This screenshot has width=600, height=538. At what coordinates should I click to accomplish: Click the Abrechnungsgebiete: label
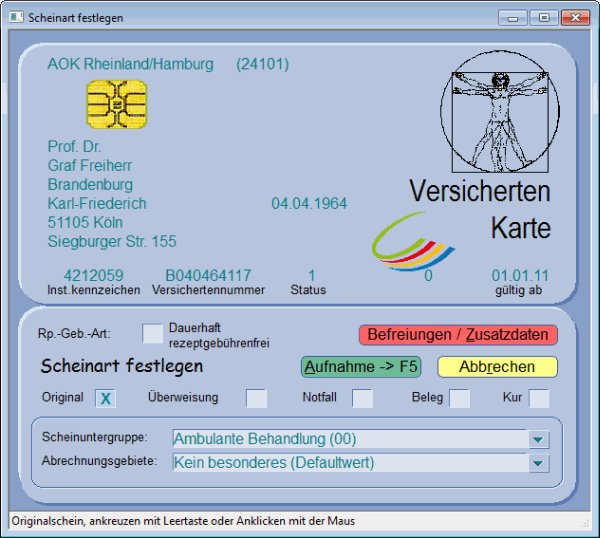[99, 461]
